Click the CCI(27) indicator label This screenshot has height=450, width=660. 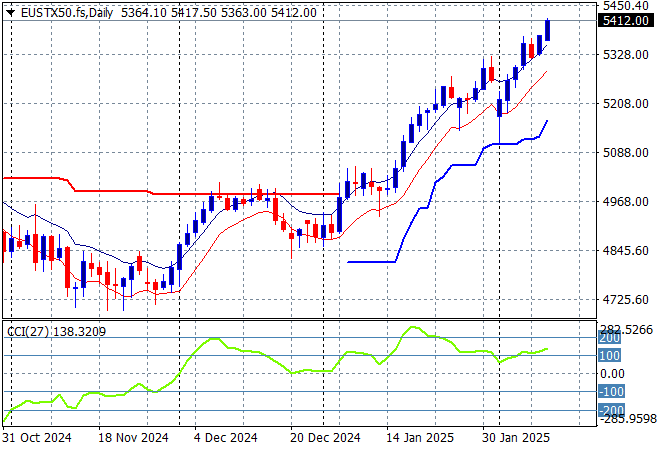(27, 330)
